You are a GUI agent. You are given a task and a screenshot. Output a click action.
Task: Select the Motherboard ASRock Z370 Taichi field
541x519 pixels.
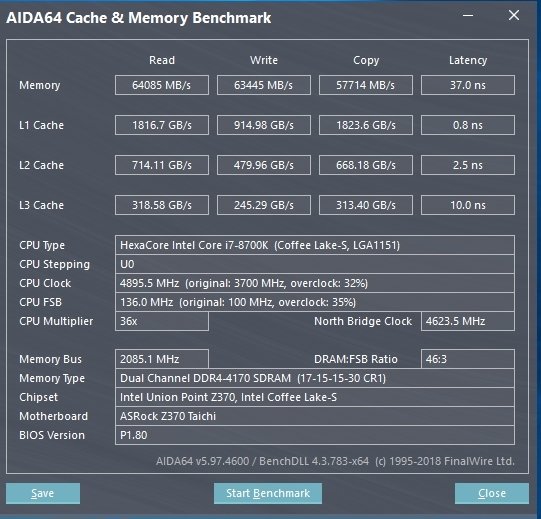coord(315,416)
